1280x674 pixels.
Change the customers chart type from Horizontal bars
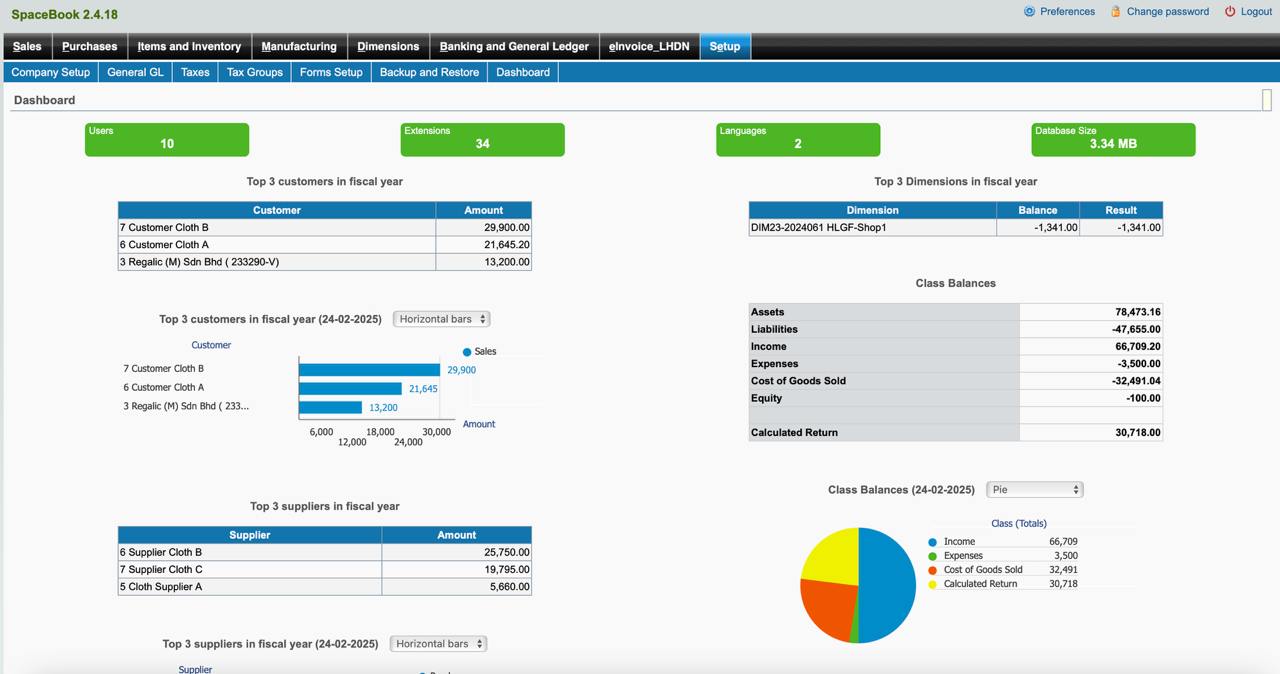click(x=440, y=318)
